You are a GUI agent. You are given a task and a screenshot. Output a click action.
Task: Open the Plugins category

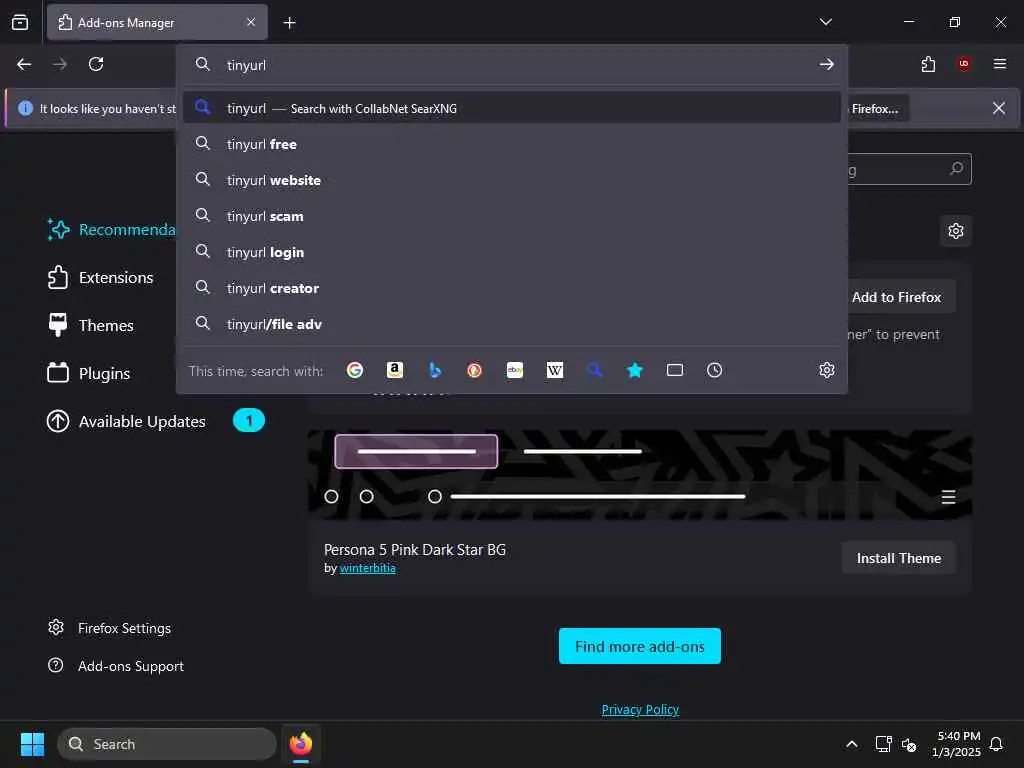tap(89, 374)
